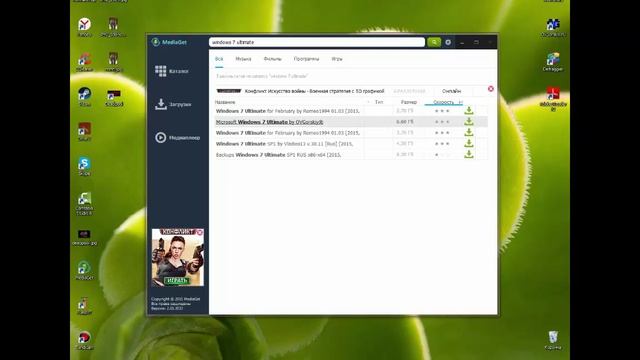The width and height of the screenshot is (640, 360).
Task: Sort results by Тип column
Action: [x=379, y=102]
